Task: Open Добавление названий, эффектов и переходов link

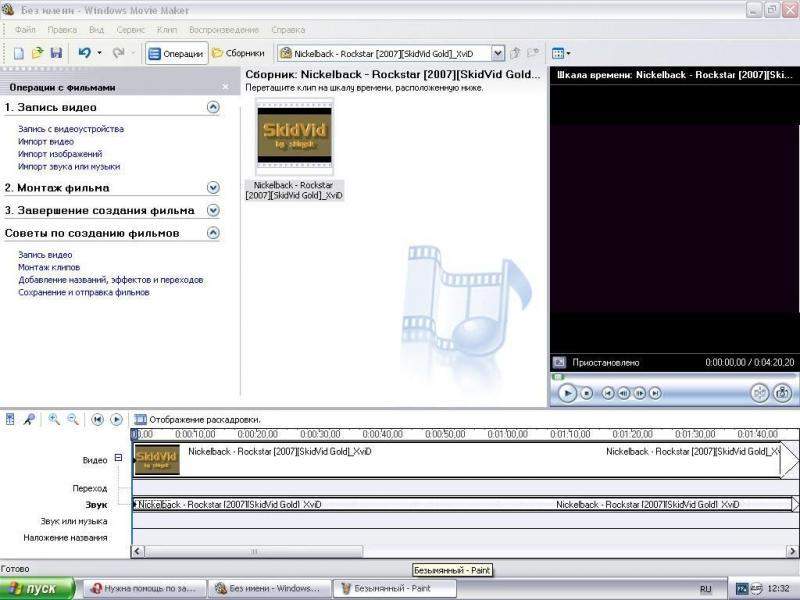Action: [111, 280]
